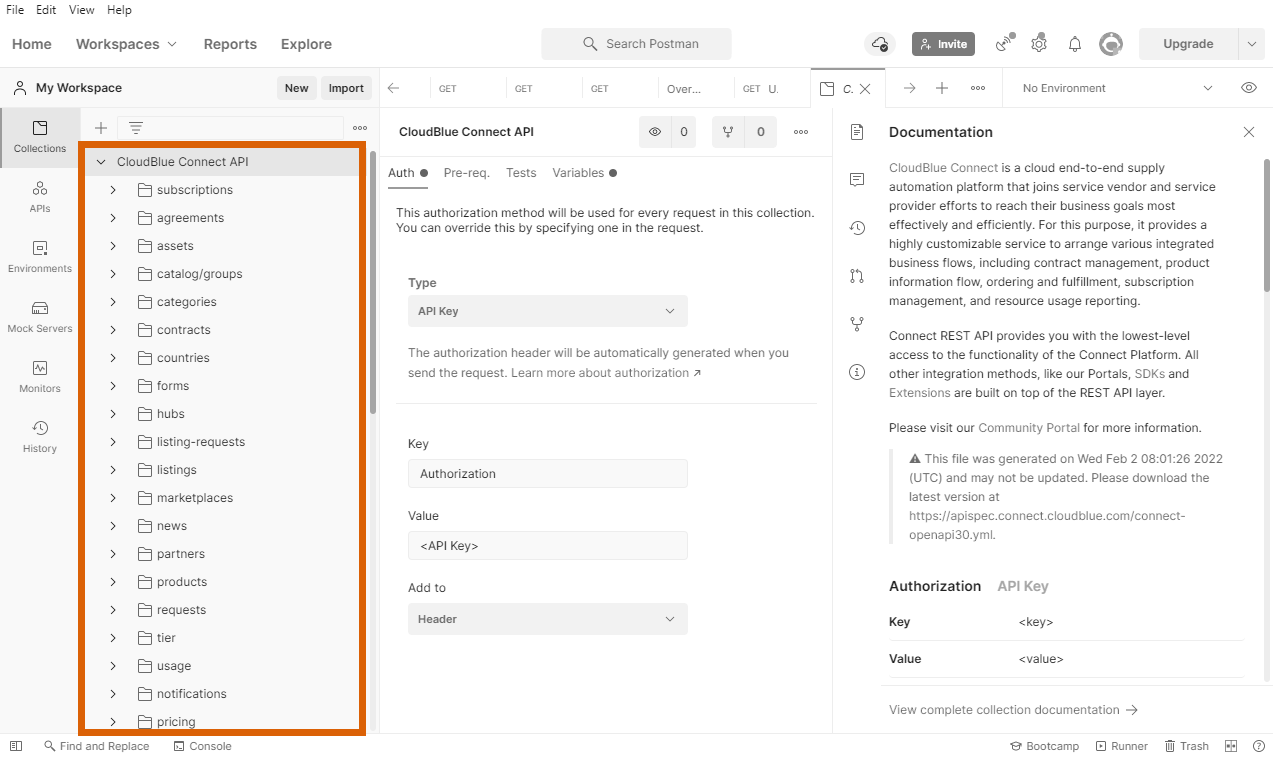Switch to the Pre-req. tab
Screen dimensions: 1273x758
pyautogui.click(x=466, y=173)
